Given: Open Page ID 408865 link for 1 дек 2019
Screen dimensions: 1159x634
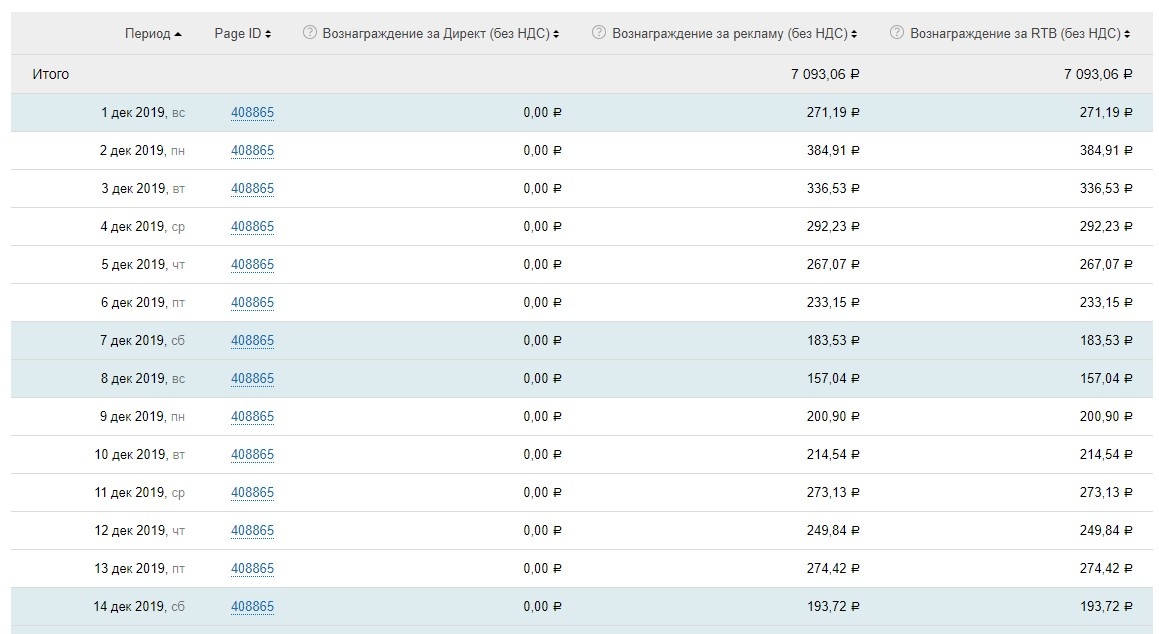Looking at the screenshot, I should pyautogui.click(x=252, y=113).
